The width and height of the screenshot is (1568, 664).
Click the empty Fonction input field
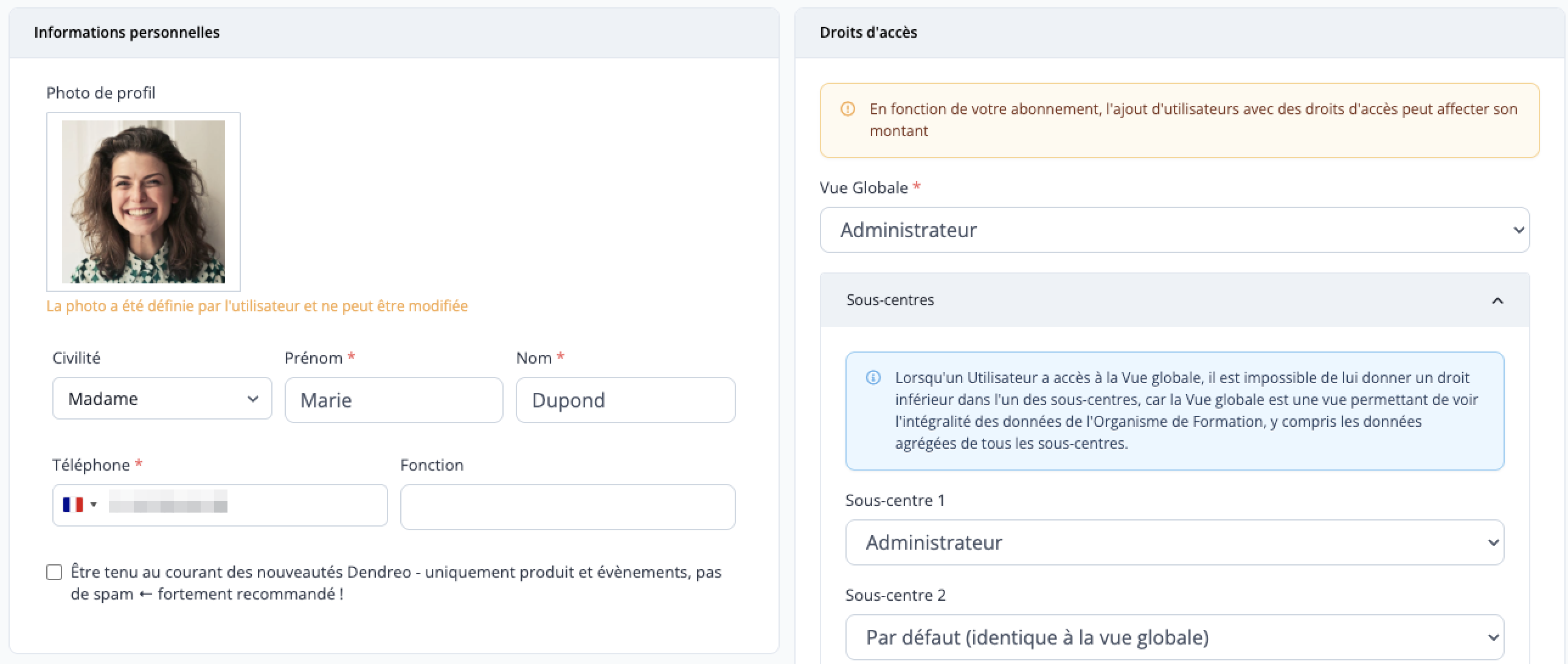tap(567, 507)
